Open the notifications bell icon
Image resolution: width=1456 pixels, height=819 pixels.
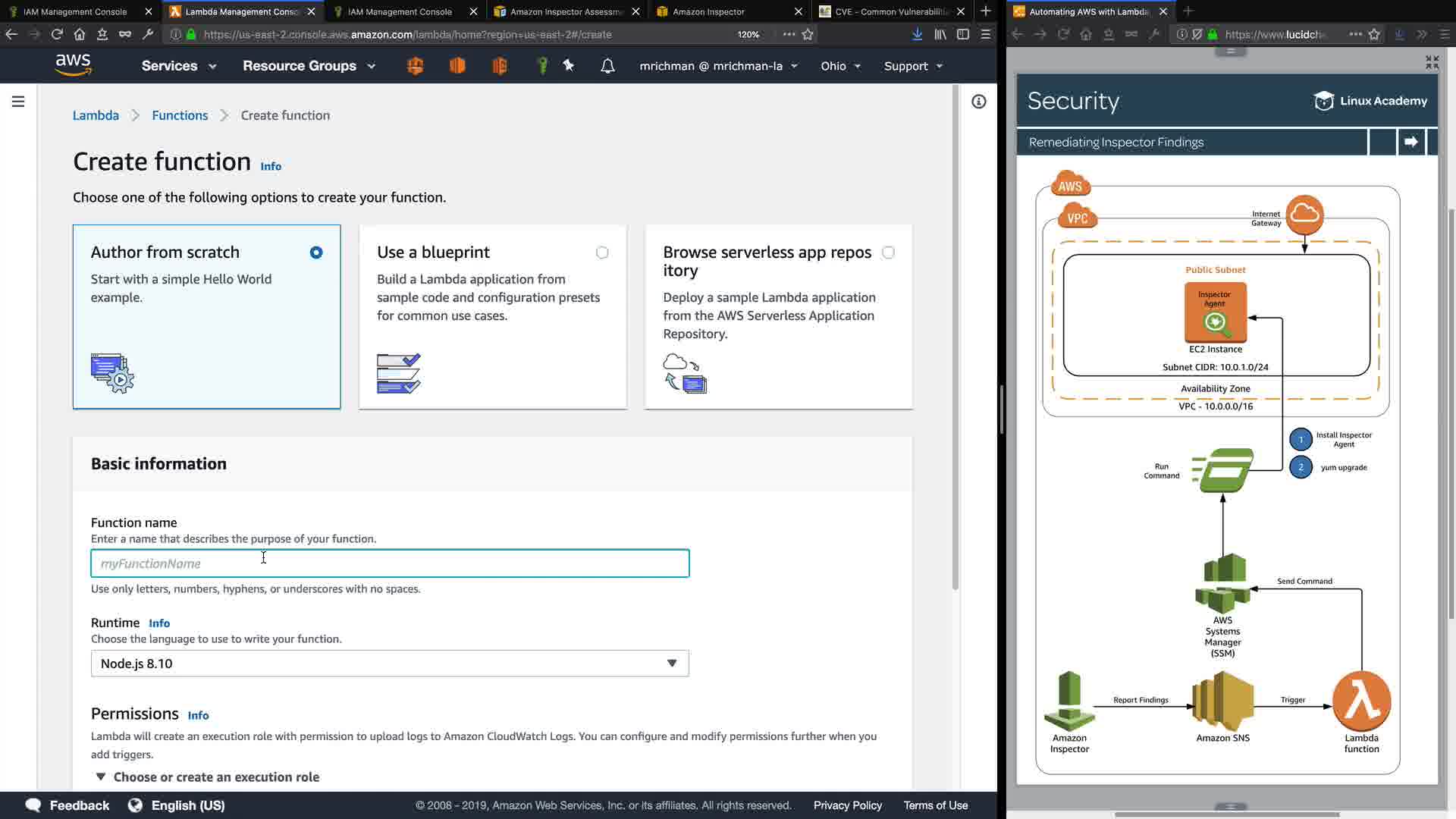(607, 66)
